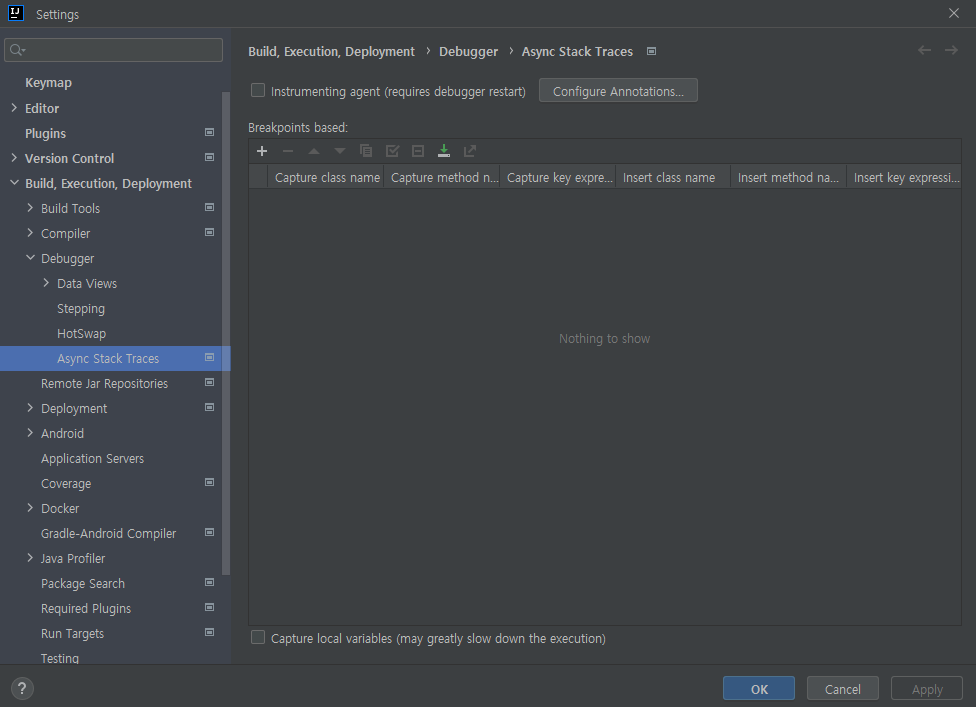Click the Capture key expression column header
This screenshot has height=707, width=976.
point(558,177)
